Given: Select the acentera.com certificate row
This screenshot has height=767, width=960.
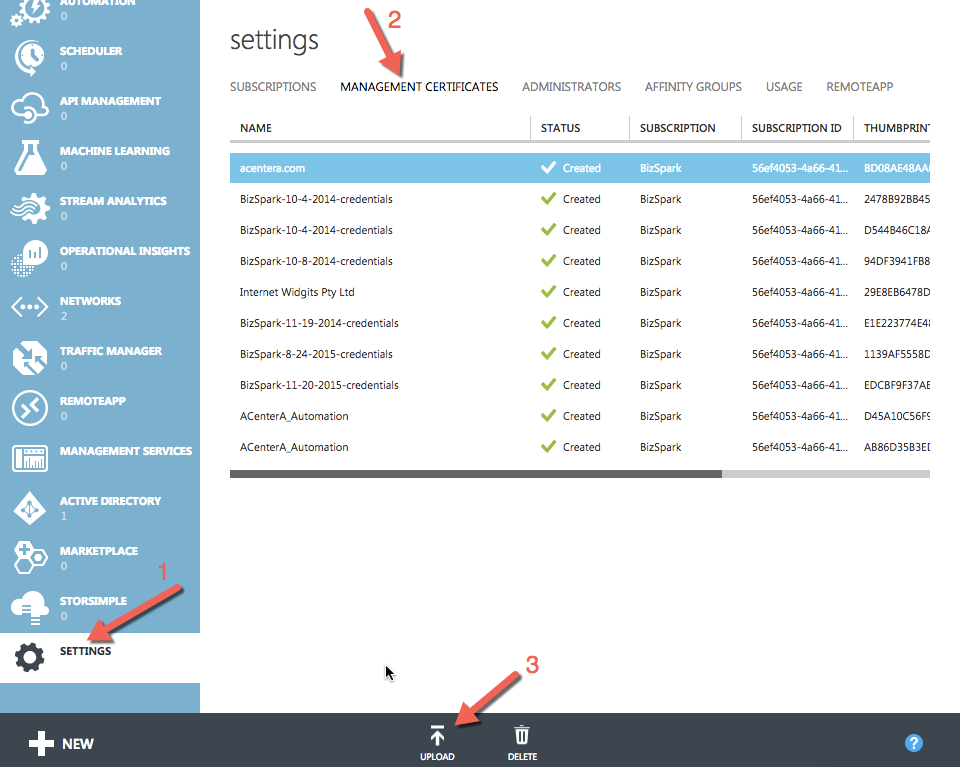Looking at the screenshot, I should point(400,167).
